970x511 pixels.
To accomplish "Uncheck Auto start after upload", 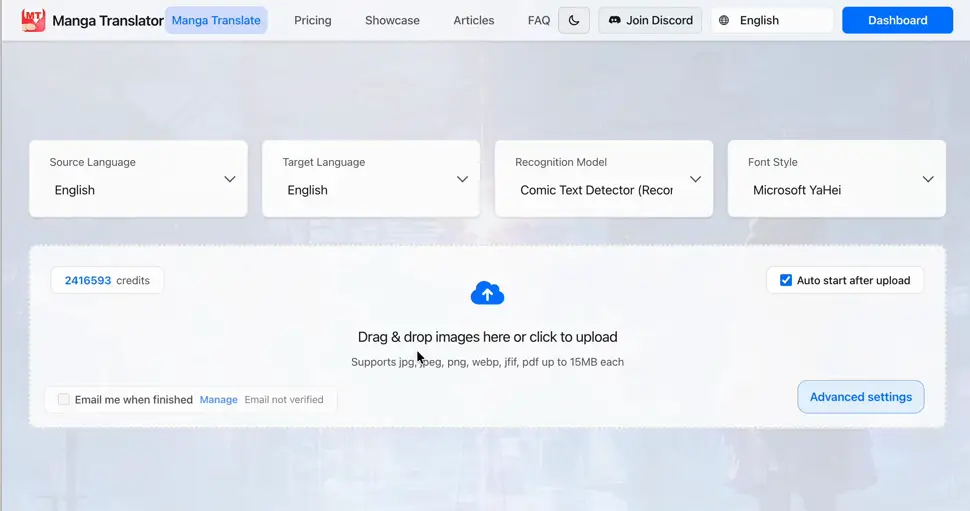I will coord(786,280).
